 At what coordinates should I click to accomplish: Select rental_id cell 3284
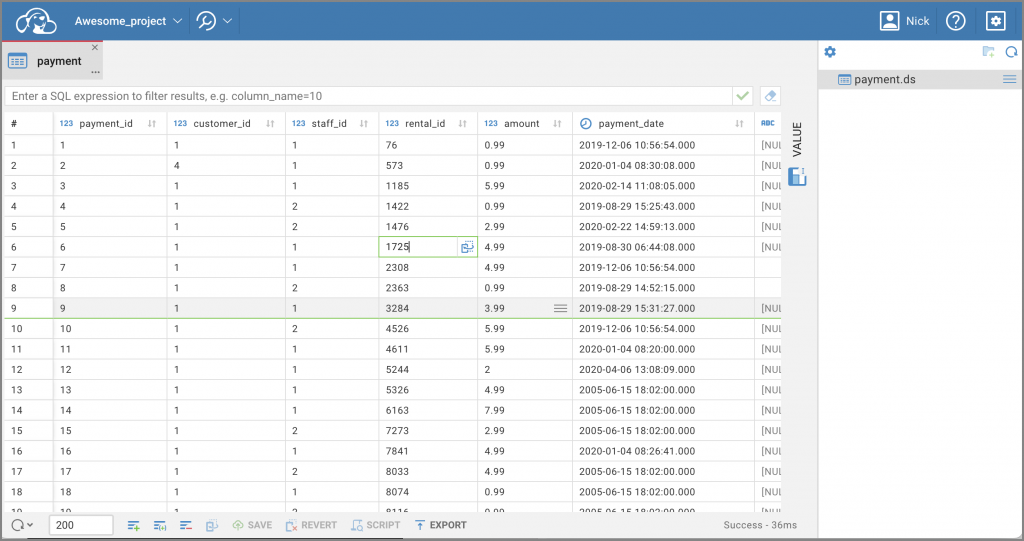(428, 308)
